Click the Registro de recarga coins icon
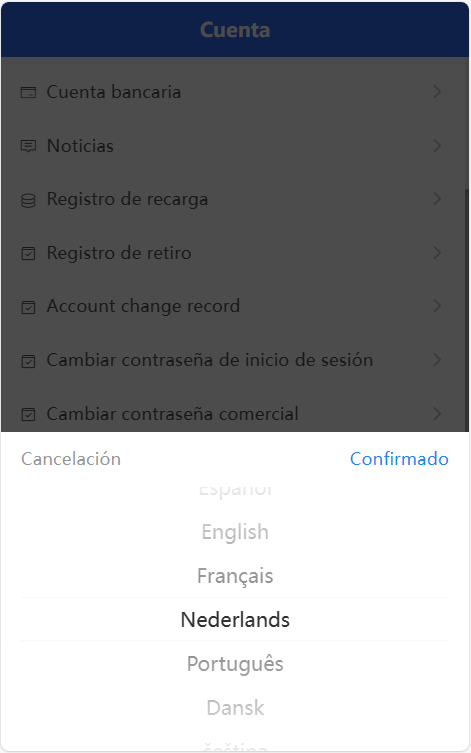471x753 pixels. [28, 200]
